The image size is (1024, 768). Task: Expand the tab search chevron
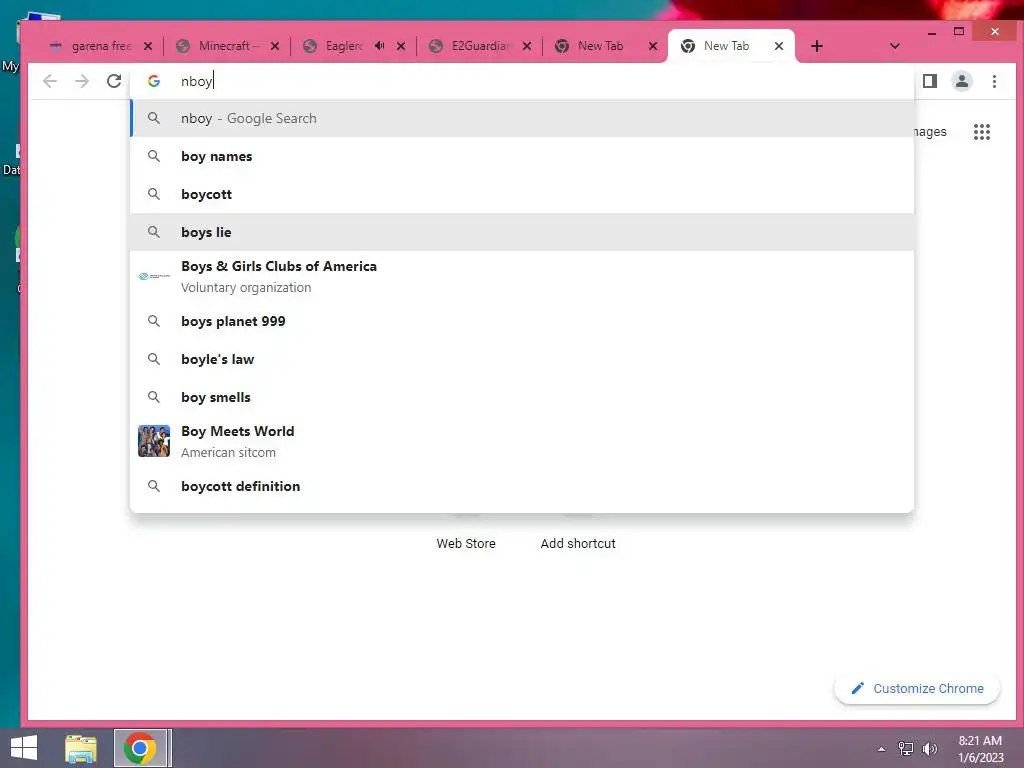(895, 46)
